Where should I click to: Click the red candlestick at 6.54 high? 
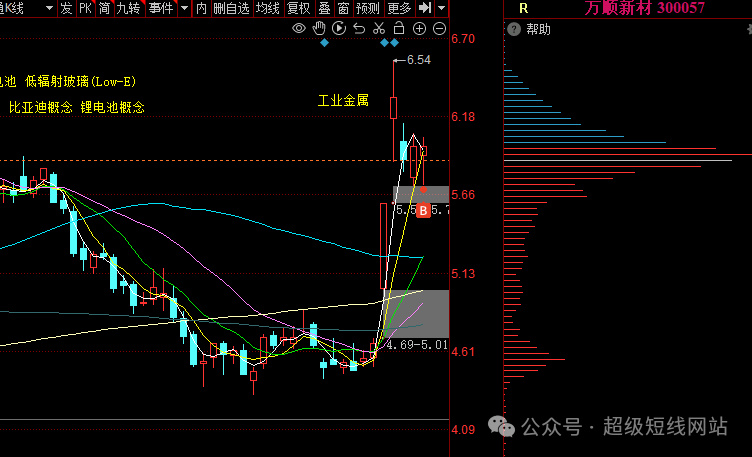tap(394, 108)
